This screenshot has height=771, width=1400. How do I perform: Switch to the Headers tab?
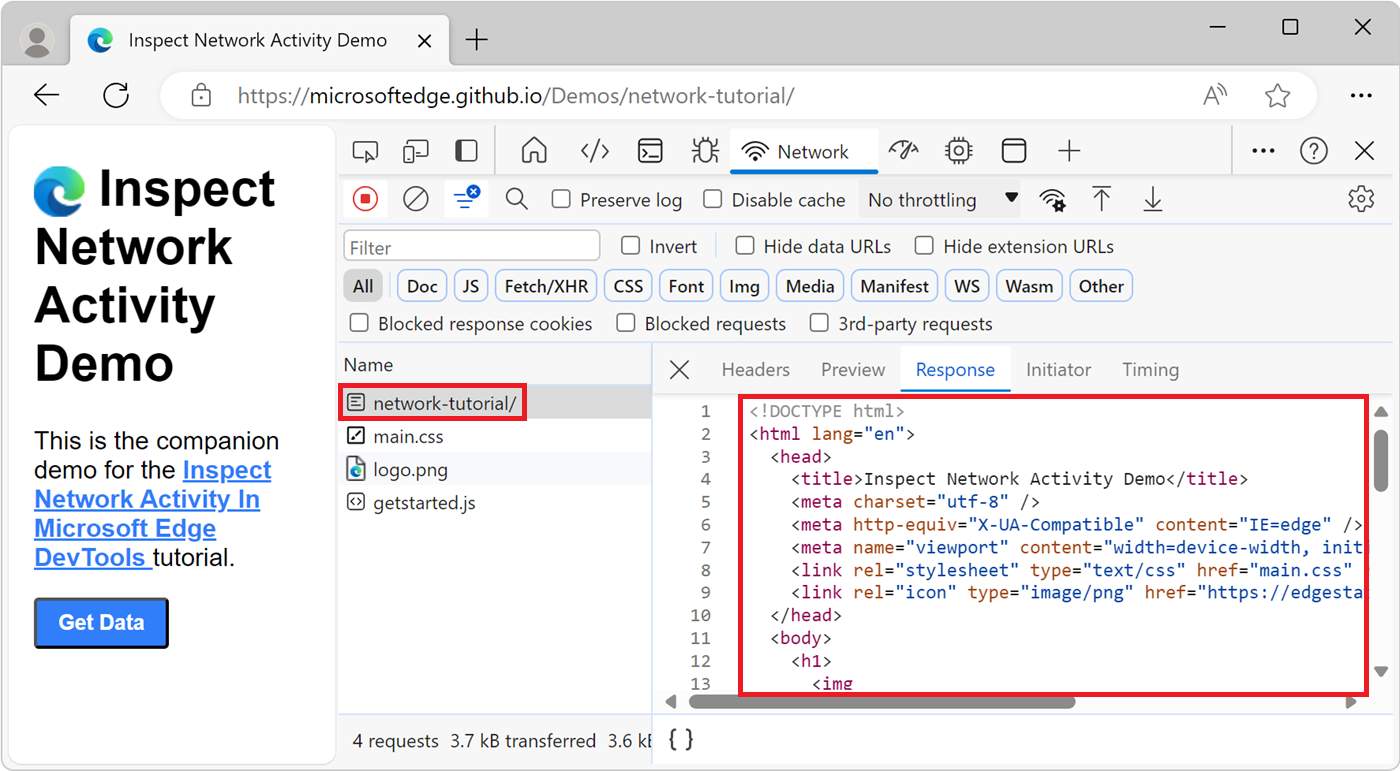[755, 369]
